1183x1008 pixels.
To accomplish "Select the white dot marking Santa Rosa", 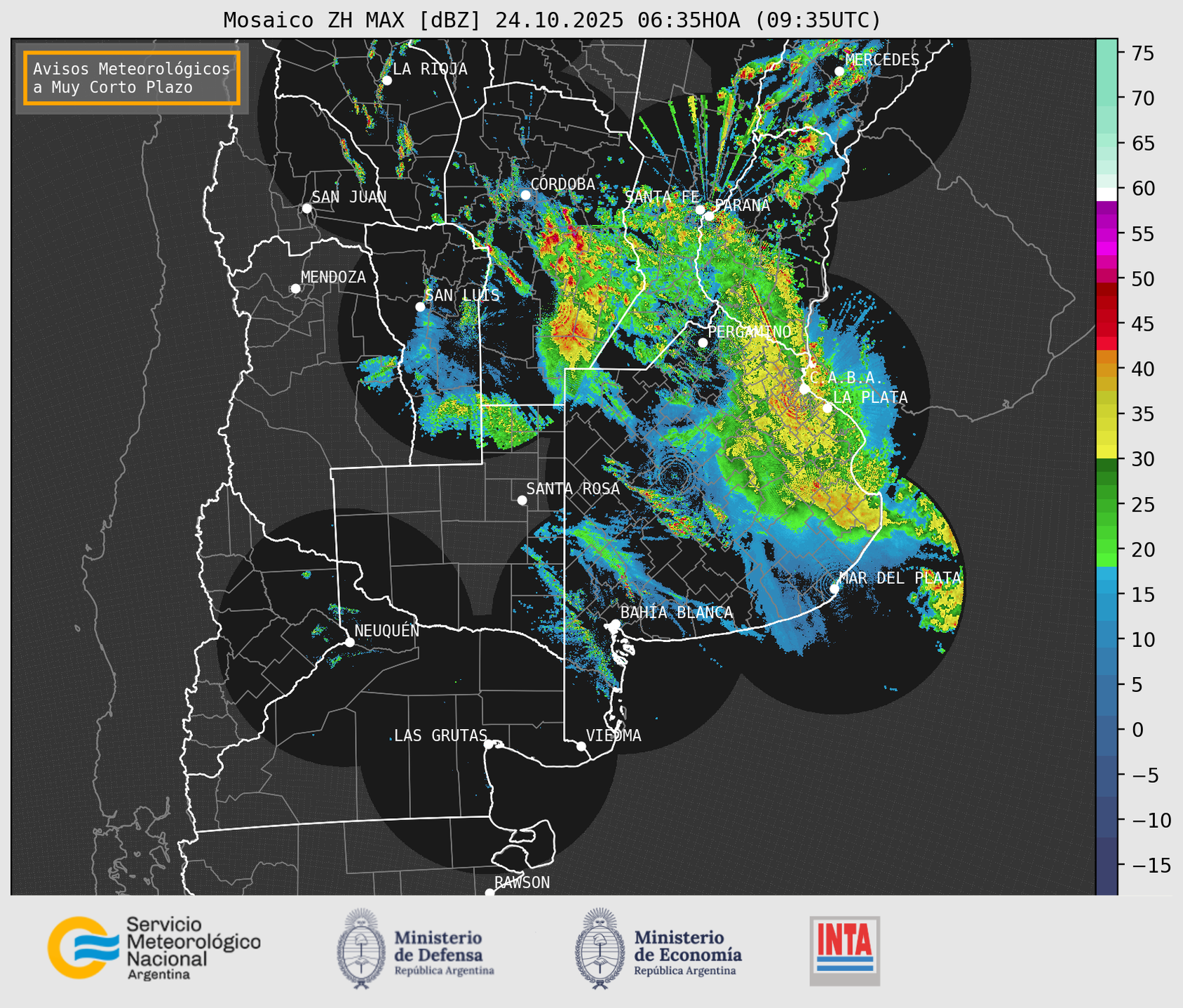I will click(x=522, y=500).
